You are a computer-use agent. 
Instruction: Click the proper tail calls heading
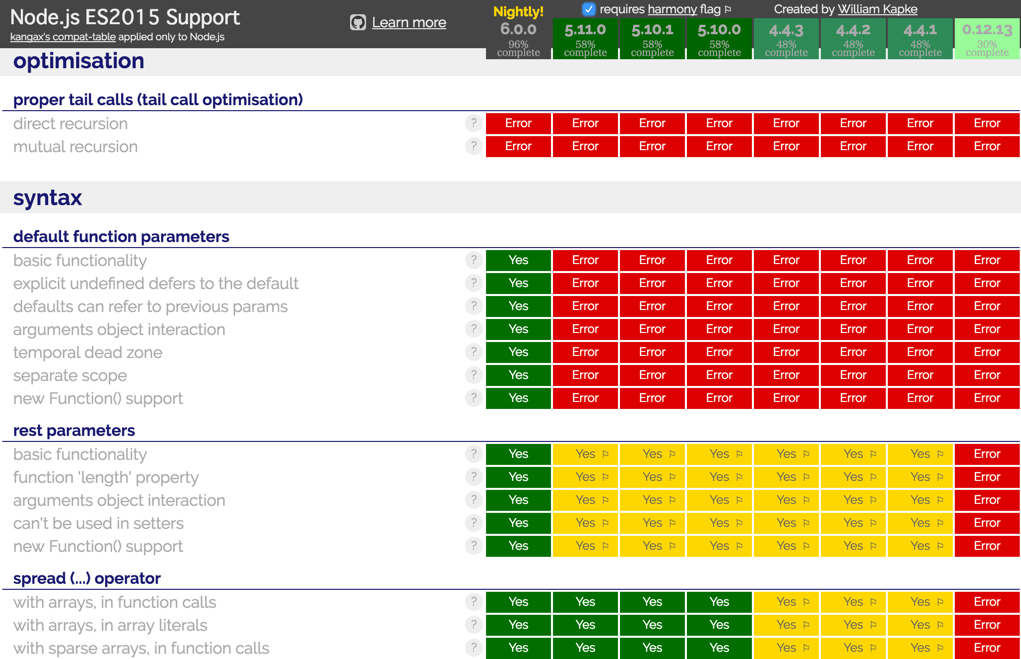coord(158,100)
